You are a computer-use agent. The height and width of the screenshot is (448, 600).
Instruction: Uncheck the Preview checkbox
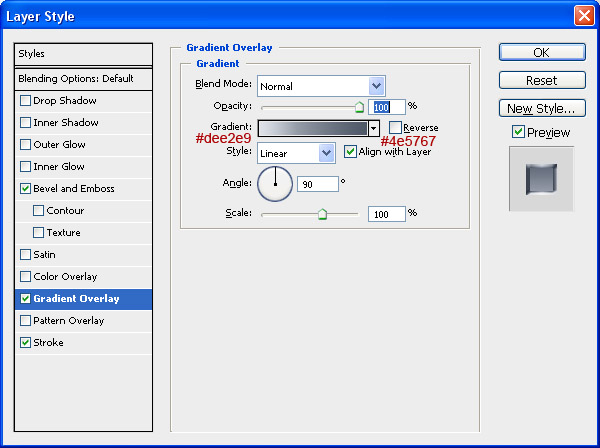coord(518,132)
